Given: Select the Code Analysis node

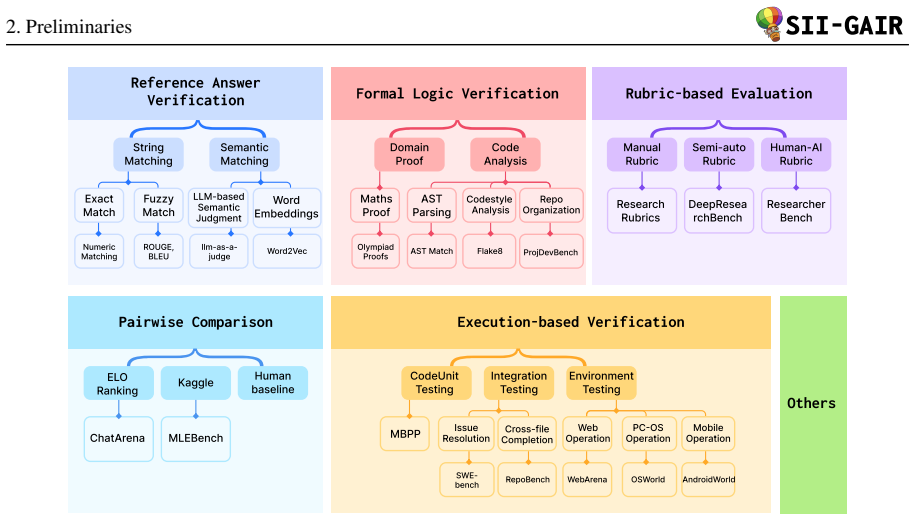Looking at the screenshot, I should [x=505, y=154].
